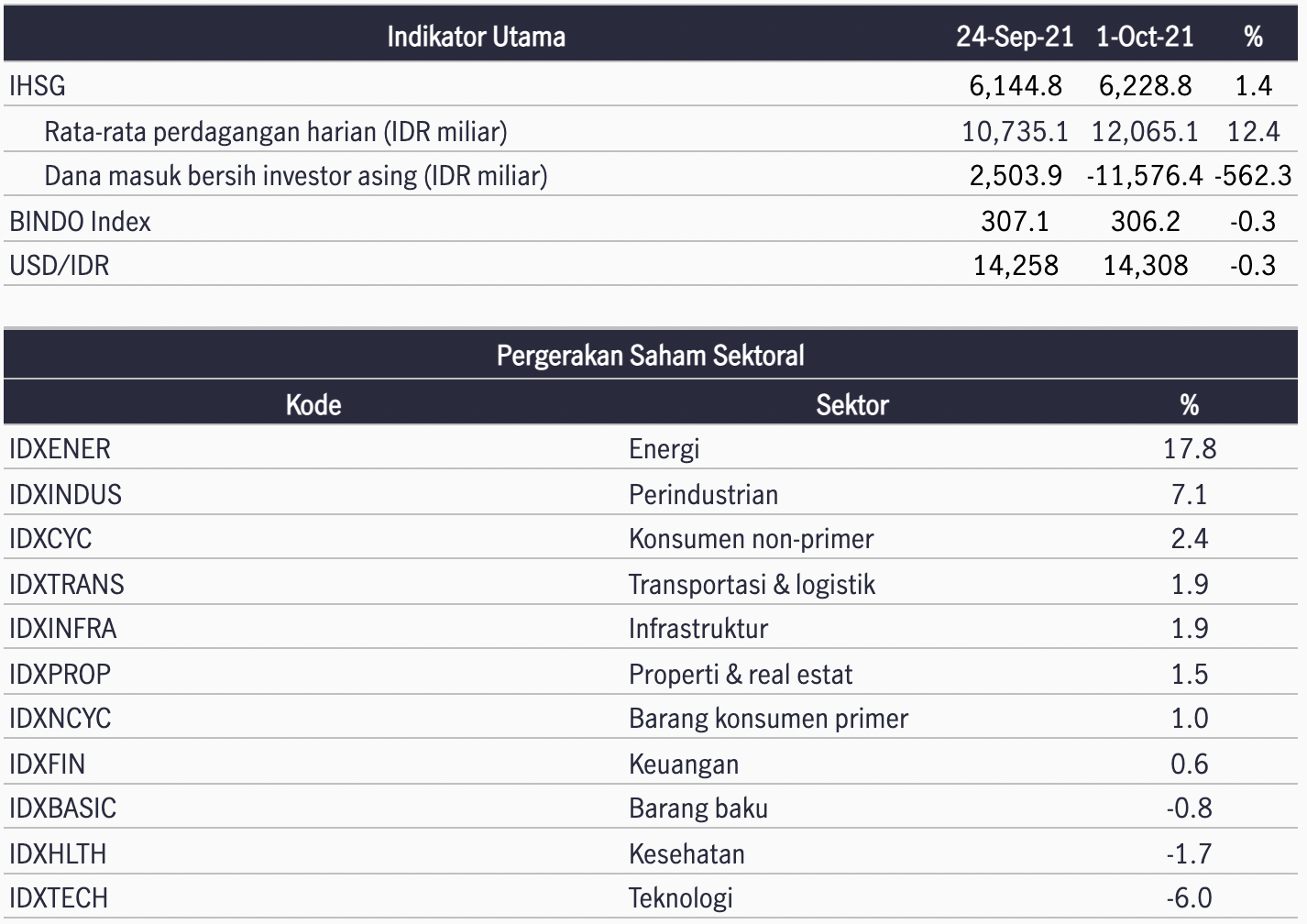
Task: Select Konsumen non-primer change value 2.4
Action: point(1190,539)
